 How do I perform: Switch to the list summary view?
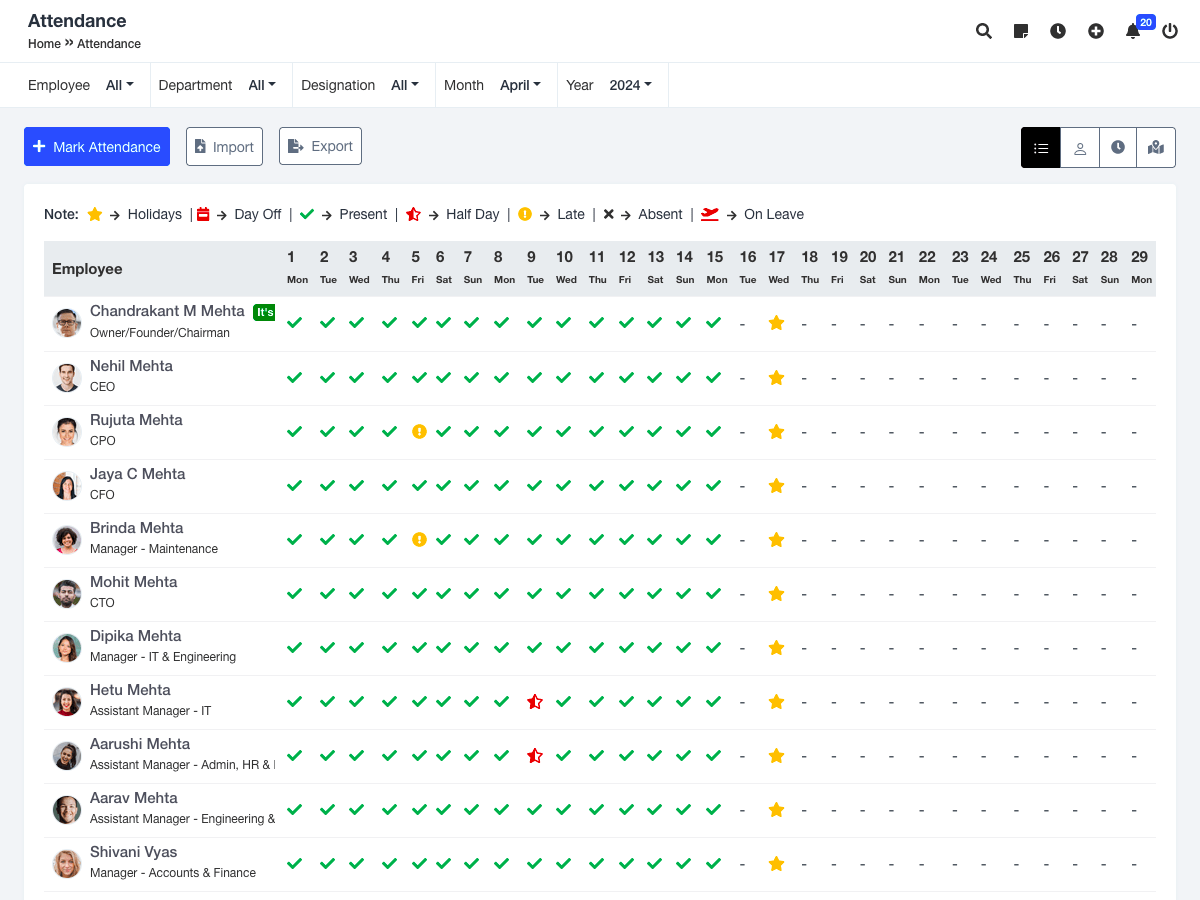(x=1041, y=148)
